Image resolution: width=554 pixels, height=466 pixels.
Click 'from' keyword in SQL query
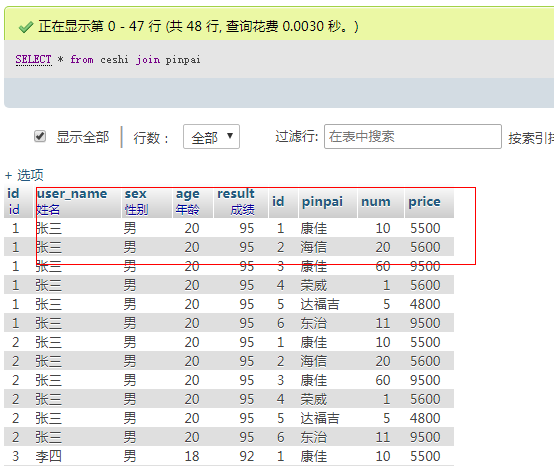click(82, 59)
